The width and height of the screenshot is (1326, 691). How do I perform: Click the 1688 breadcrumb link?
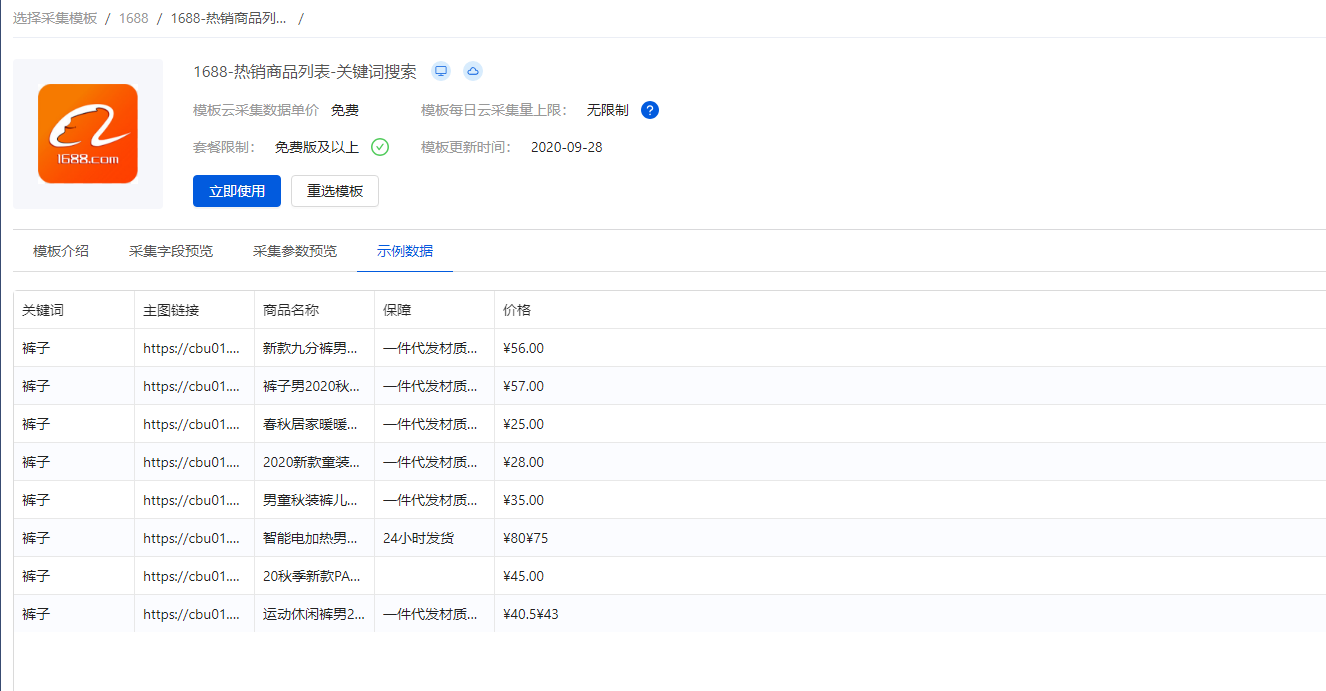133,18
